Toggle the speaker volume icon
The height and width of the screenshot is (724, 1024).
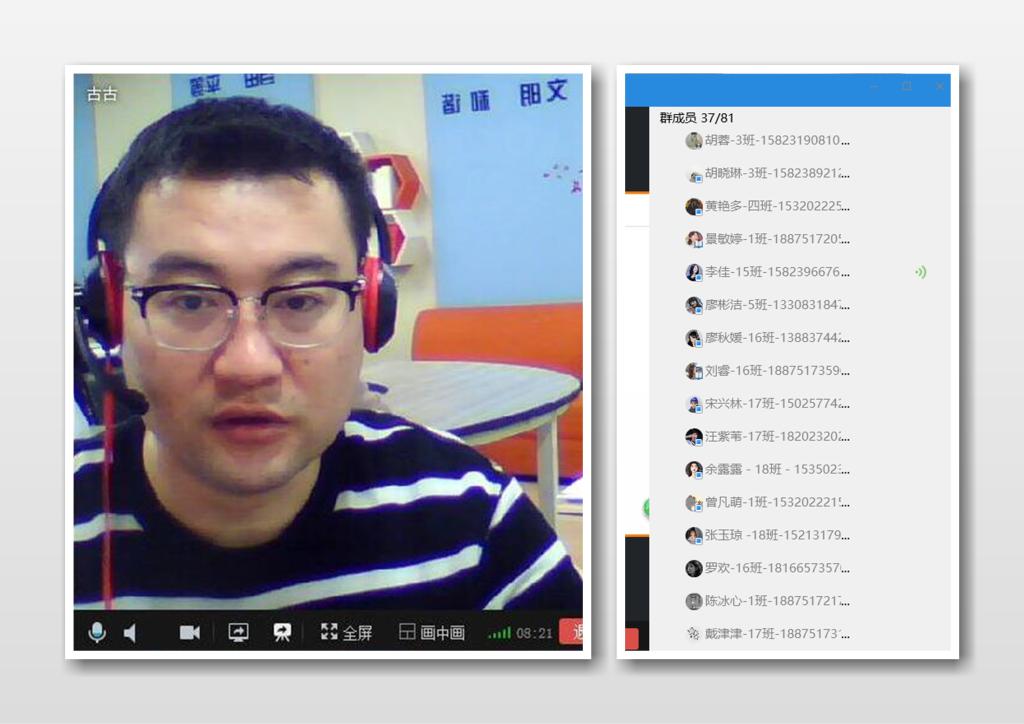click(130, 633)
